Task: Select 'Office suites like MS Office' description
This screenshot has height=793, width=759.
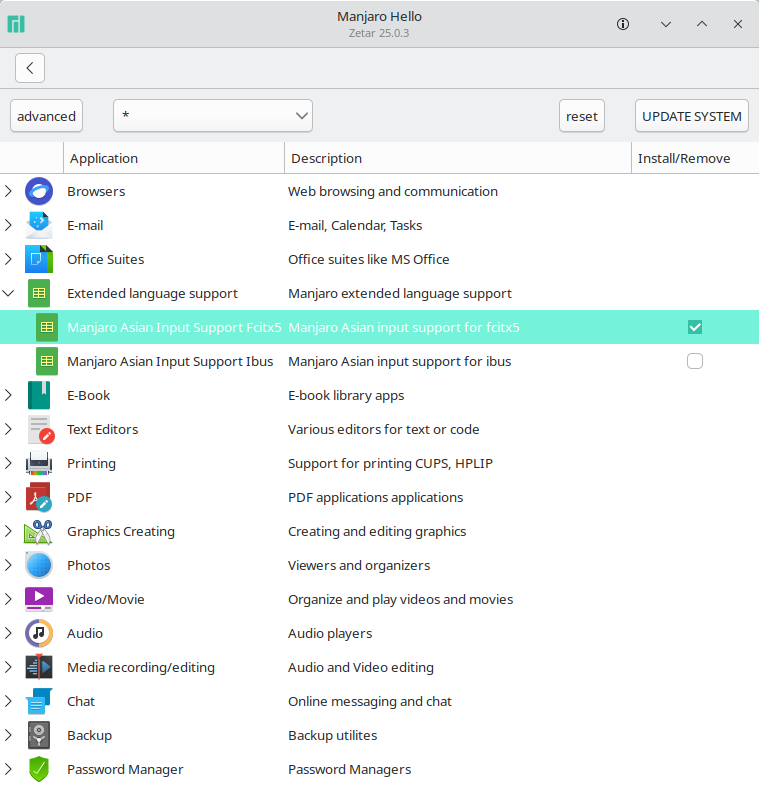Action: click(369, 259)
